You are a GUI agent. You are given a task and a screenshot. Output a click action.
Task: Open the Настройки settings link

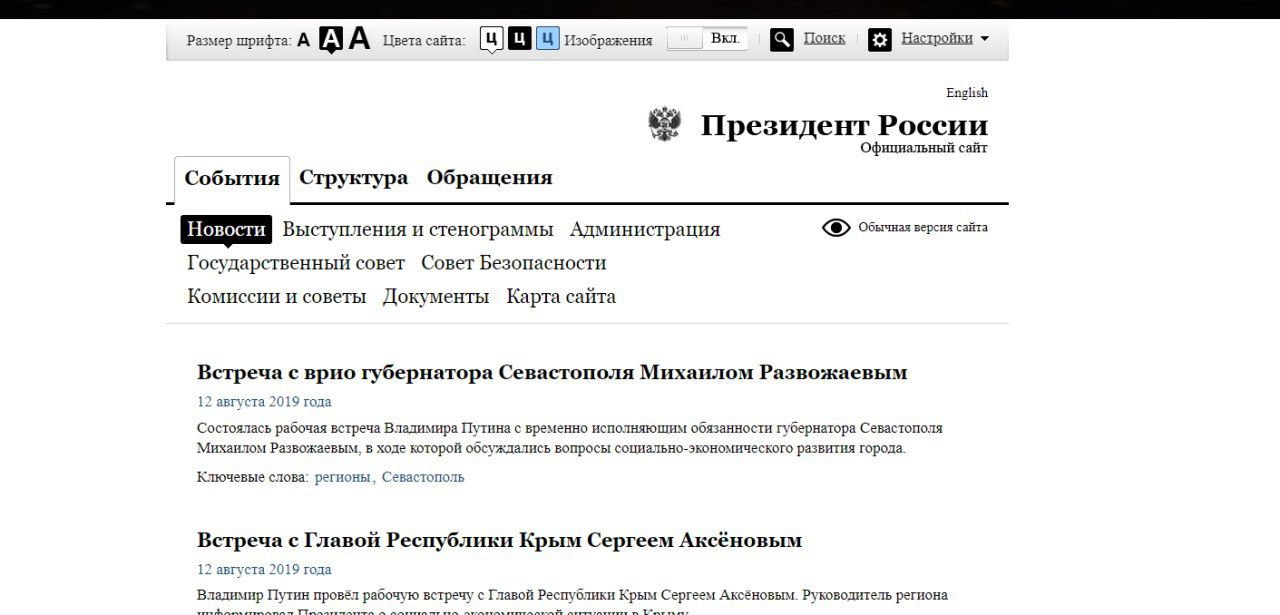coord(937,38)
